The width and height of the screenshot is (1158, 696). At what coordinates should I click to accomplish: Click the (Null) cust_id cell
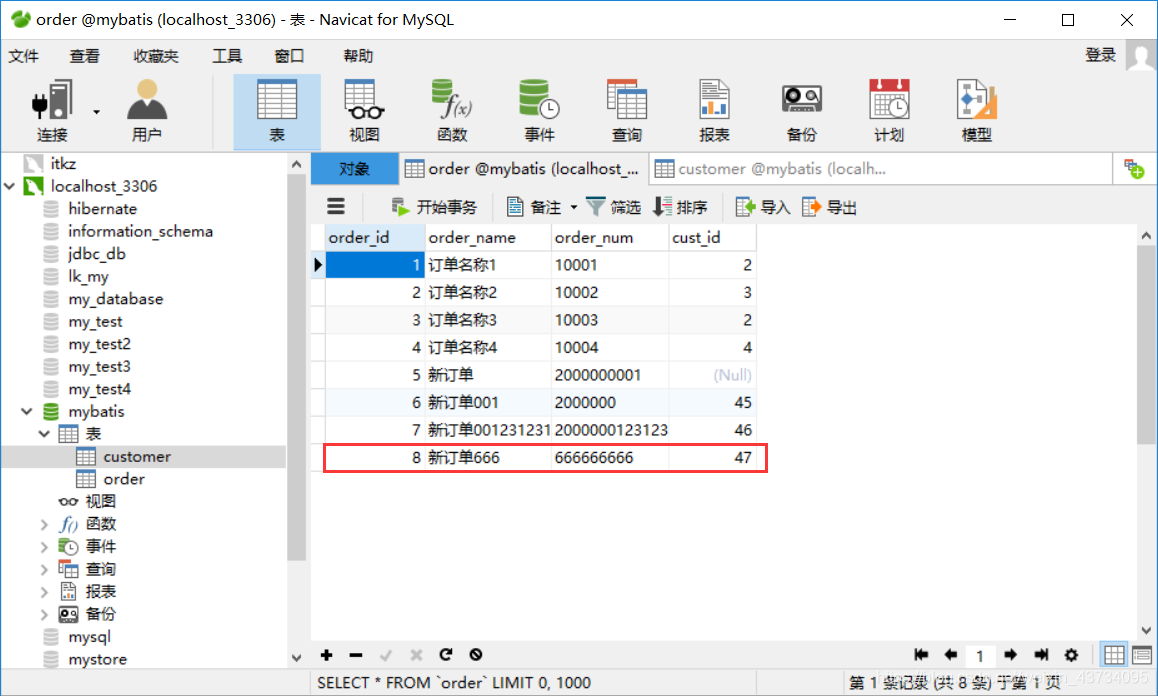[x=713, y=375]
